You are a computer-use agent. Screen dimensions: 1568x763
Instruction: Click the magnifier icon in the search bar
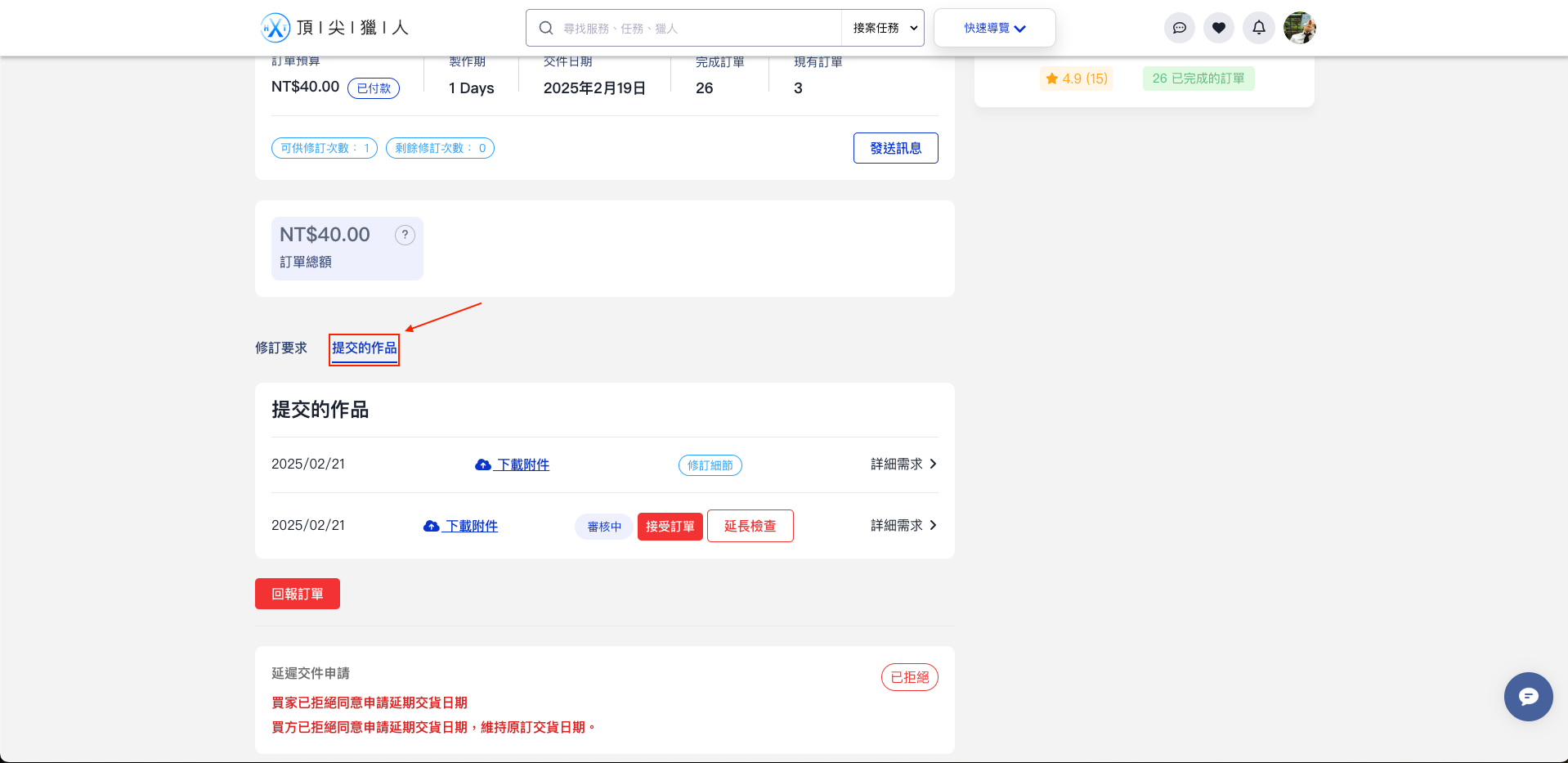tap(545, 27)
